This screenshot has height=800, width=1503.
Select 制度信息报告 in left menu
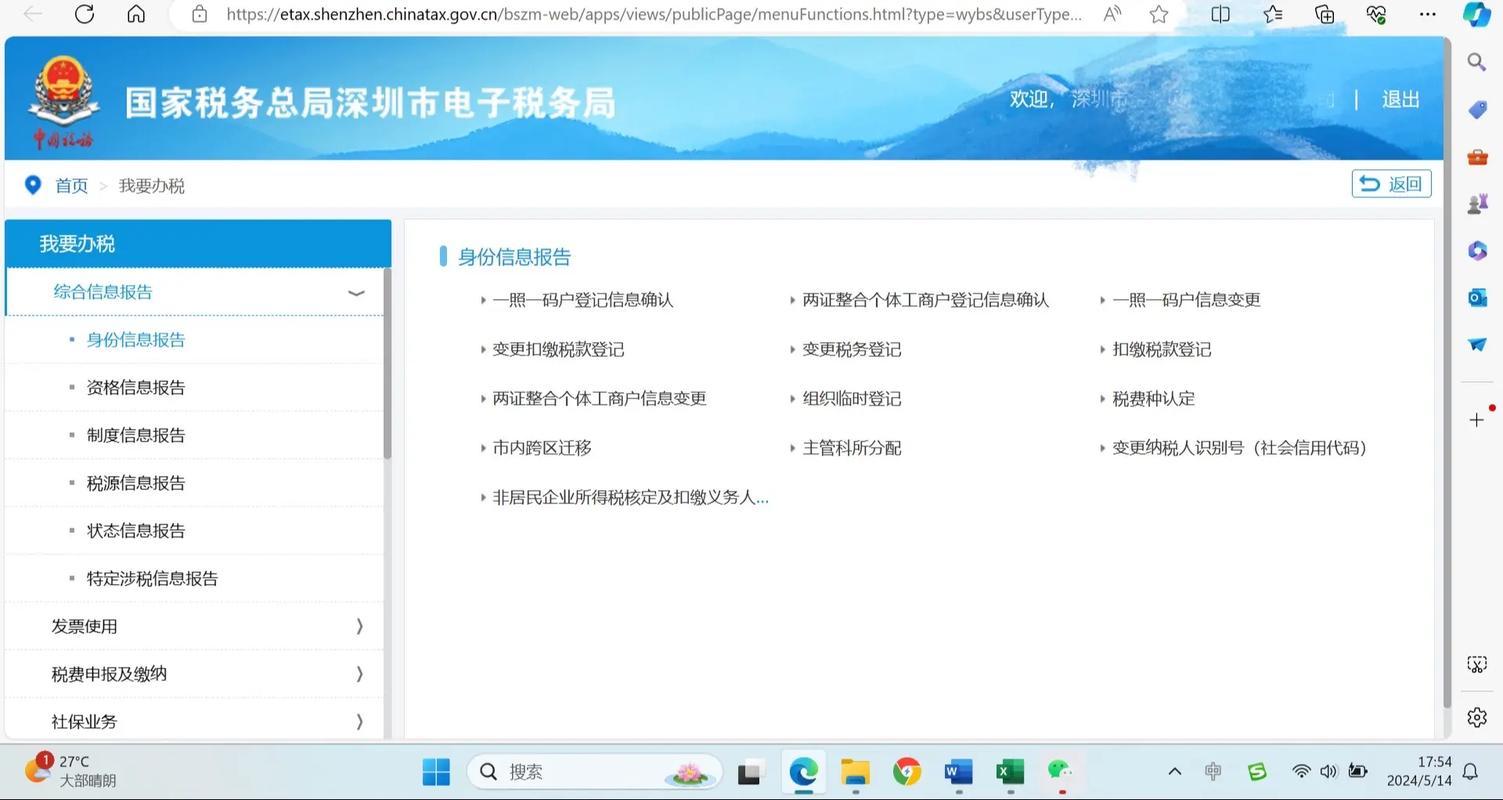[136, 435]
